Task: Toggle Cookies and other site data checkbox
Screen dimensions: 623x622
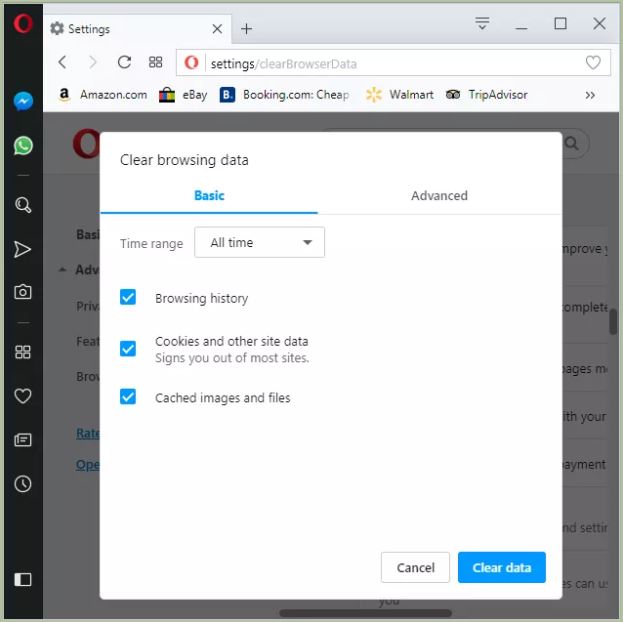Action: pyautogui.click(x=128, y=349)
